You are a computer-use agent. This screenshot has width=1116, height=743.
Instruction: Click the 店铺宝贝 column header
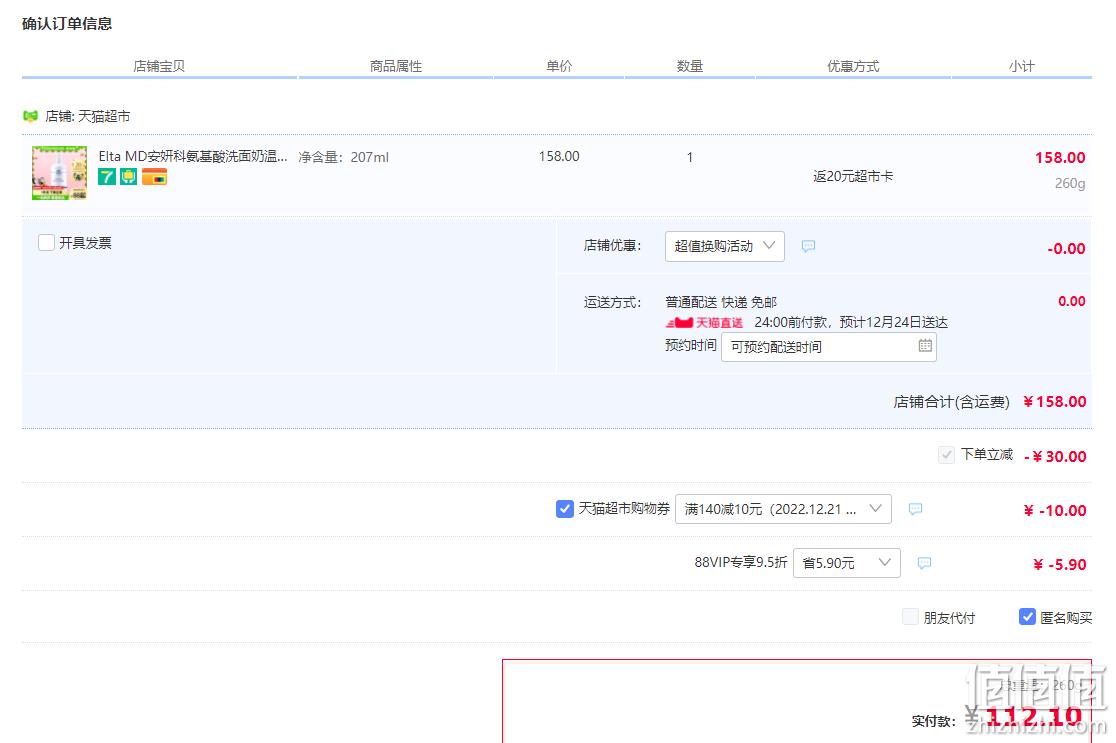point(159,66)
